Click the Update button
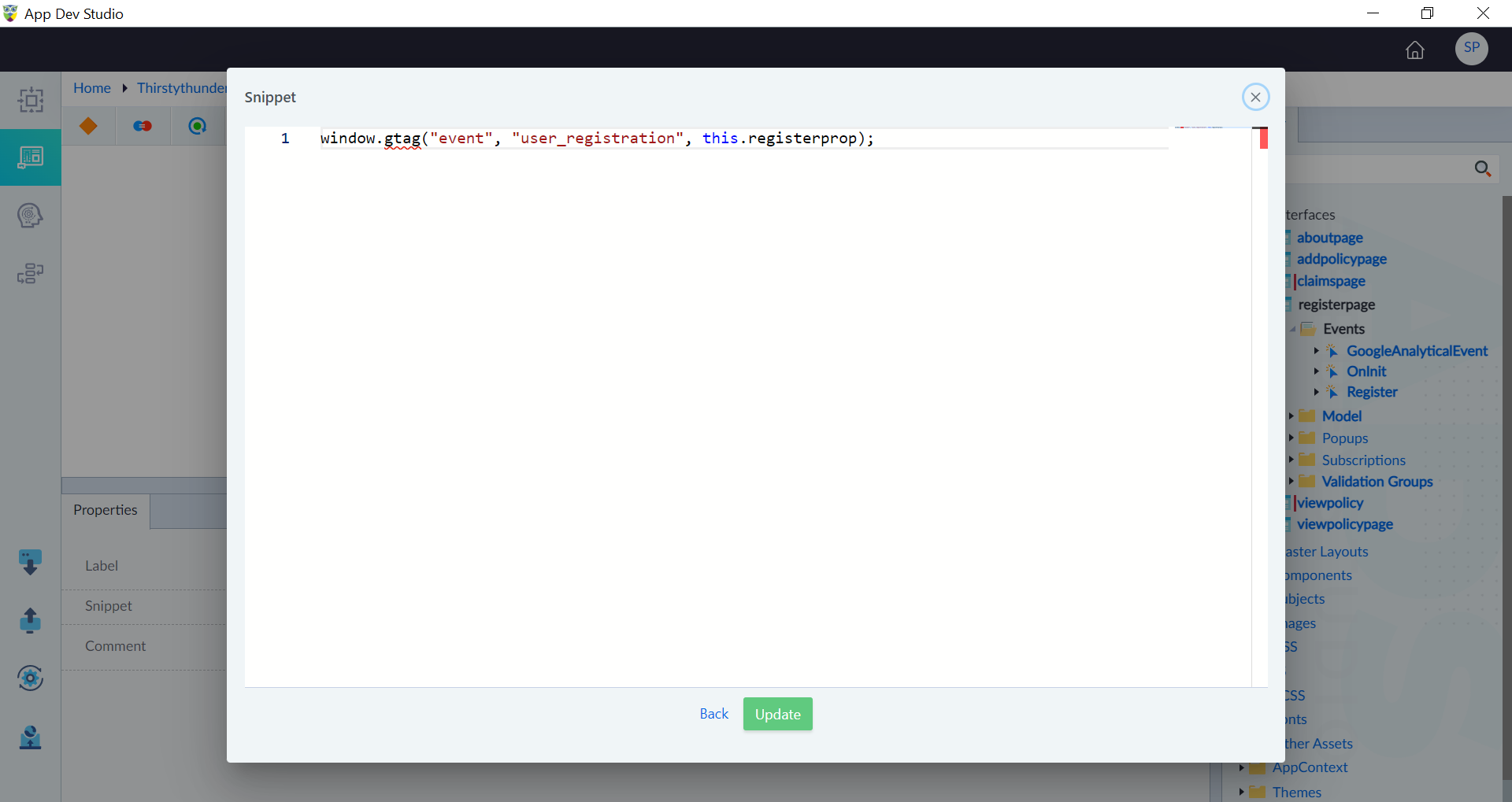 coord(777,714)
